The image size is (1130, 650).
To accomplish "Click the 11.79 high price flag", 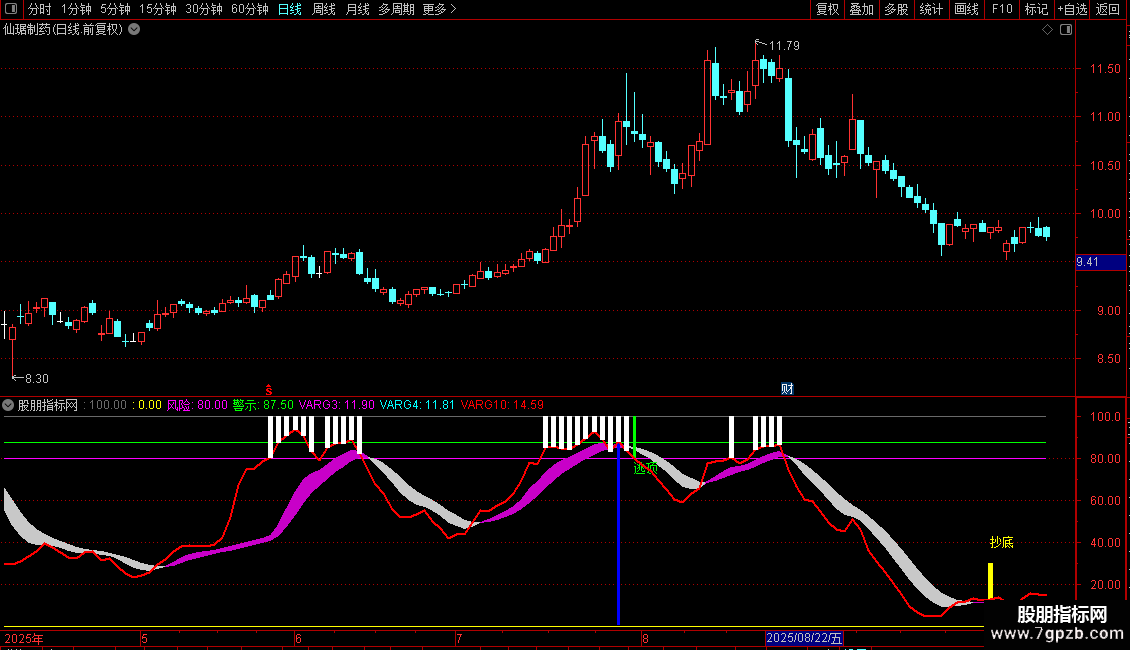I will point(778,45).
